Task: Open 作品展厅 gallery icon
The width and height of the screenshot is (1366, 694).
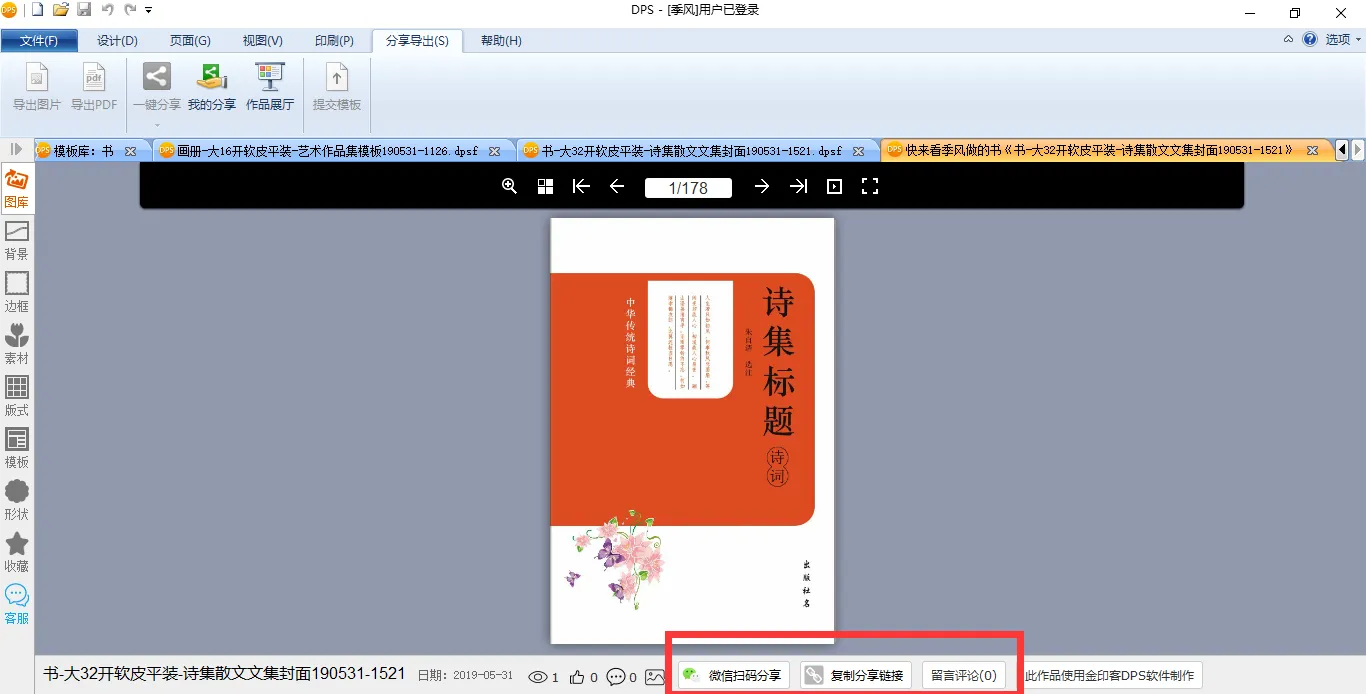Action: pyautogui.click(x=270, y=87)
